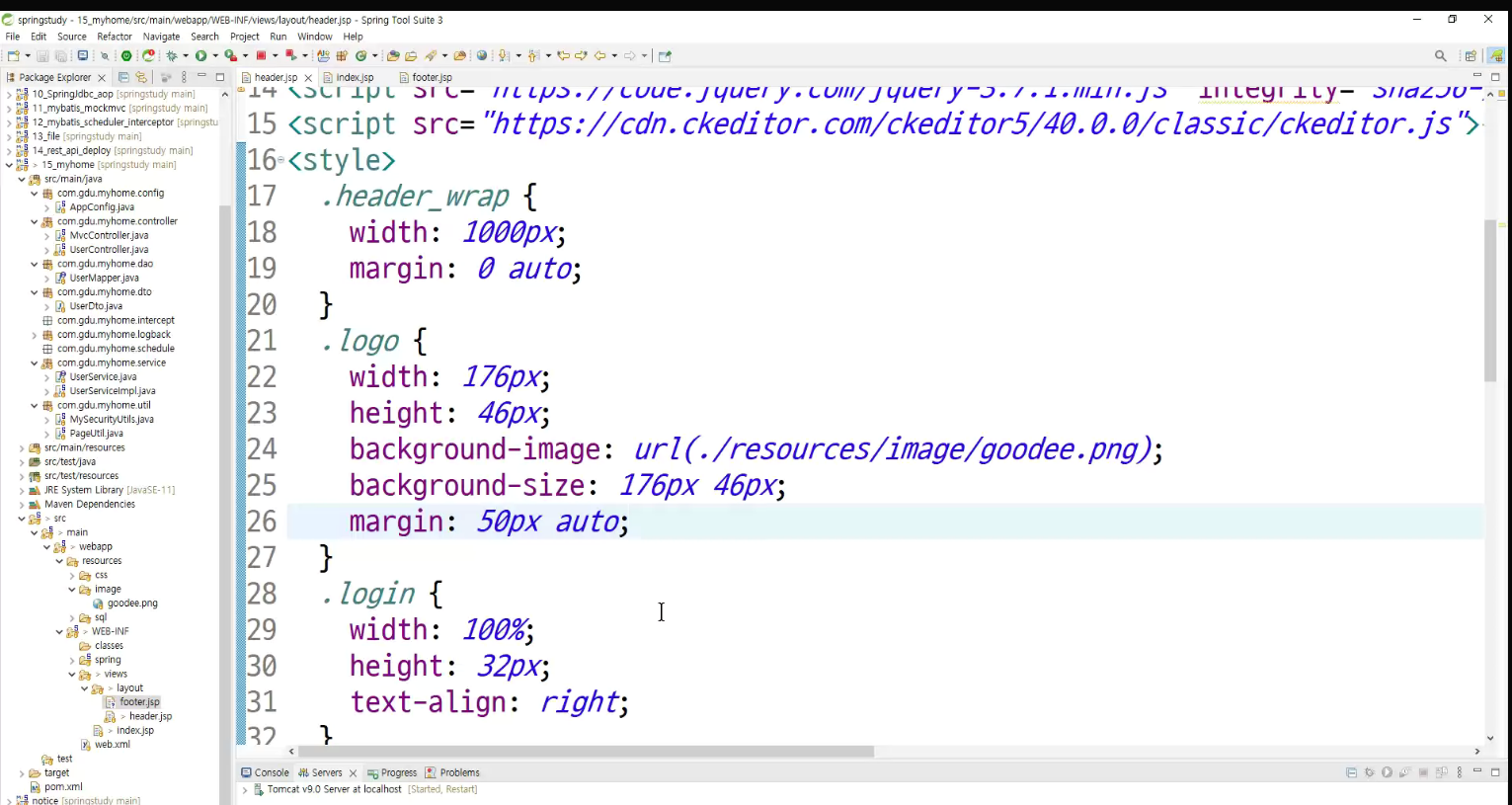This screenshot has height=805, width=1512.
Task: Click the Pin Editor toolbar icon
Action: pyautogui.click(x=665, y=56)
